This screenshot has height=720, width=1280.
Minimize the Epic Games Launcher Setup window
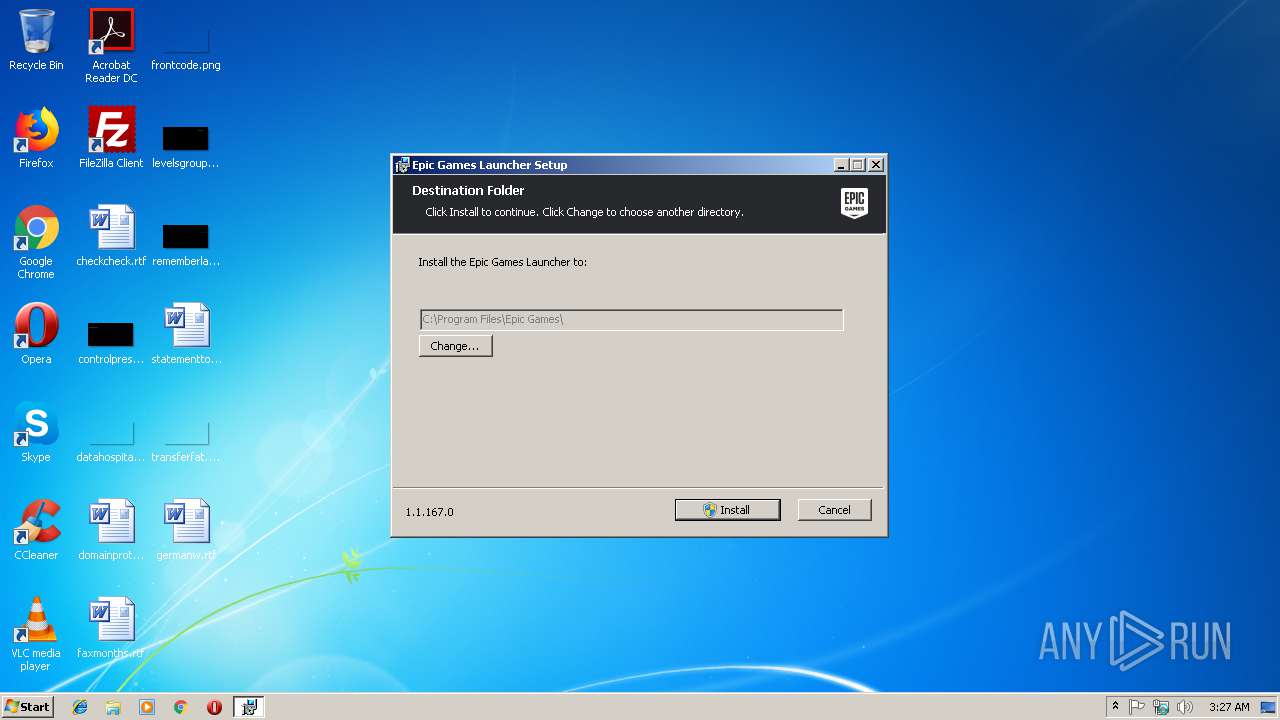coord(841,165)
